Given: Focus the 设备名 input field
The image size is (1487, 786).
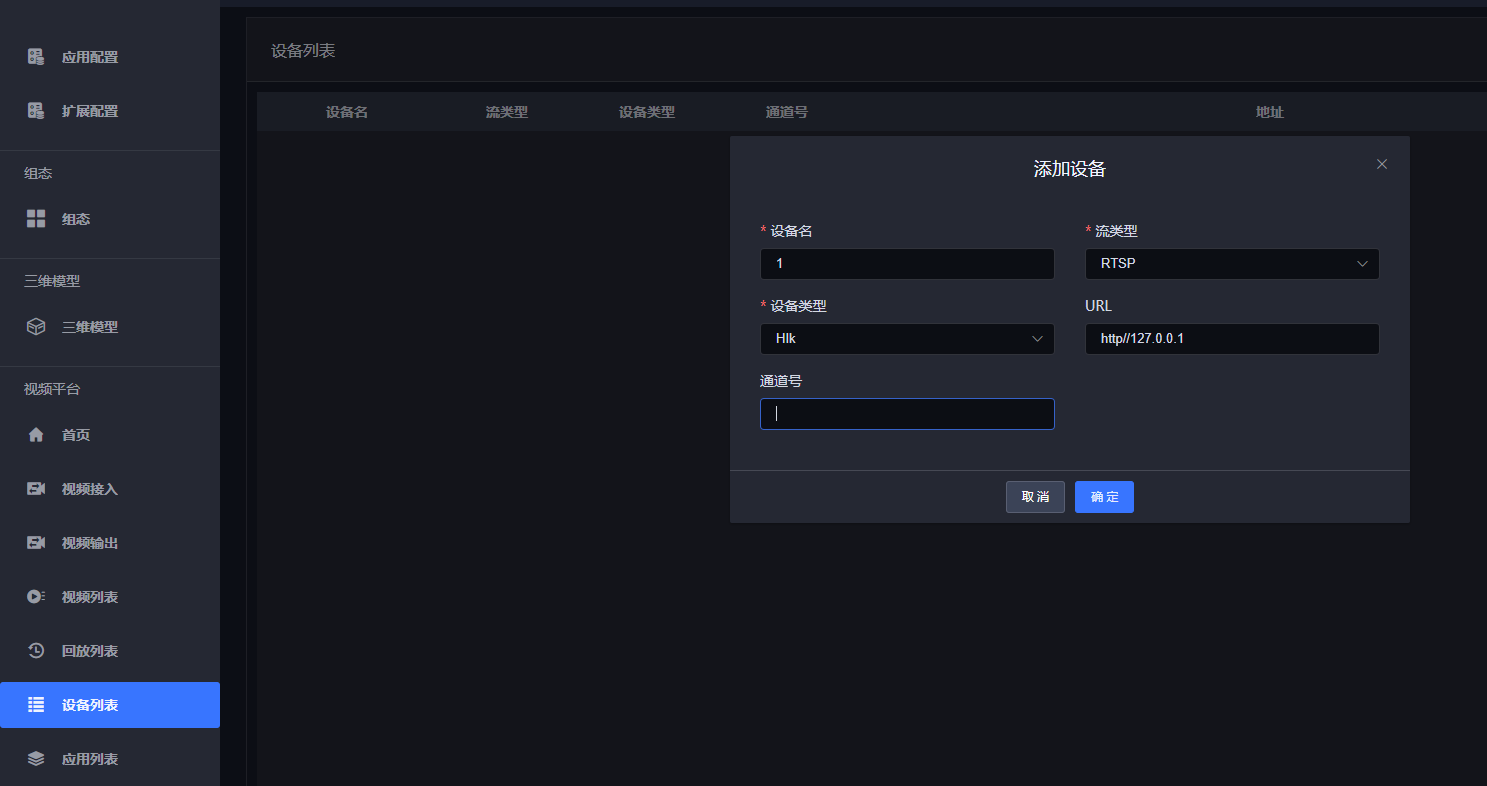Looking at the screenshot, I should click(x=907, y=264).
